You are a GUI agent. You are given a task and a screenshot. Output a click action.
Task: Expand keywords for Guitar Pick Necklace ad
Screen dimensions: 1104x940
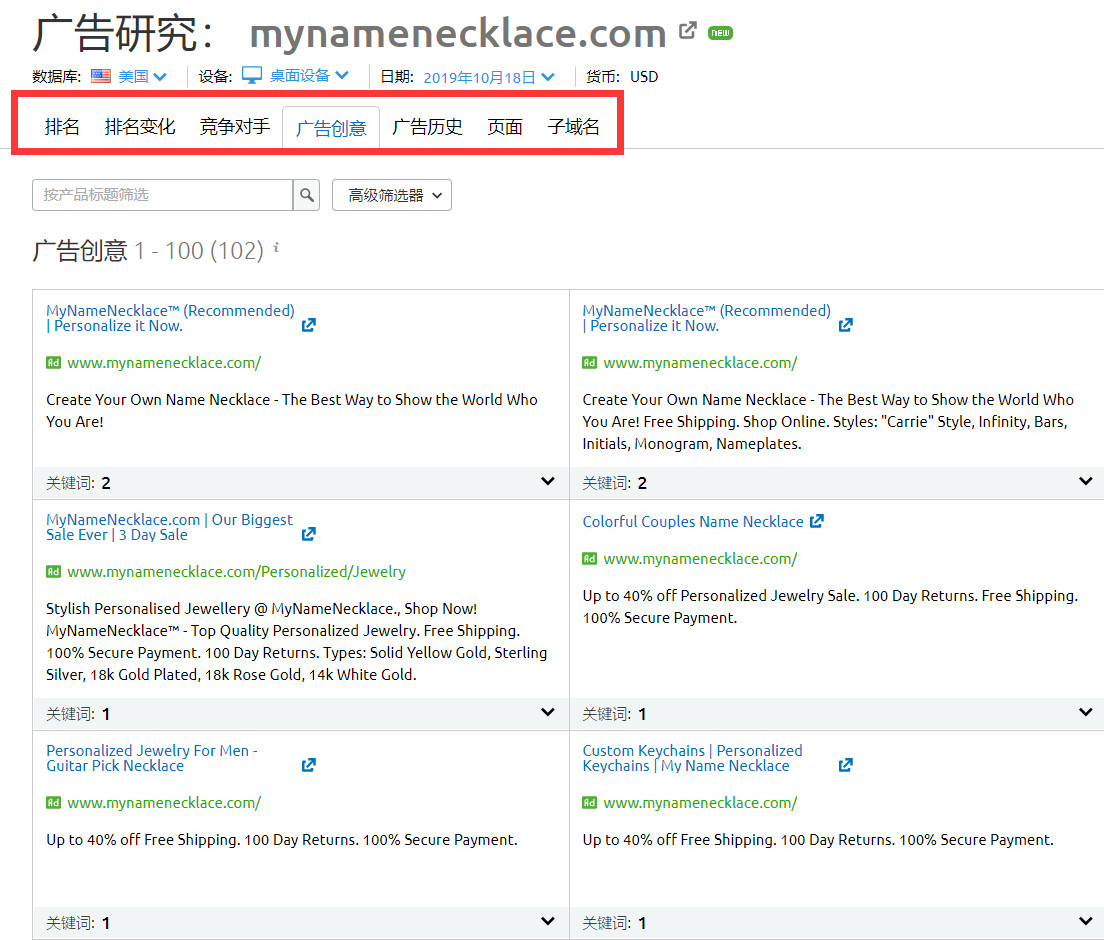click(547, 922)
